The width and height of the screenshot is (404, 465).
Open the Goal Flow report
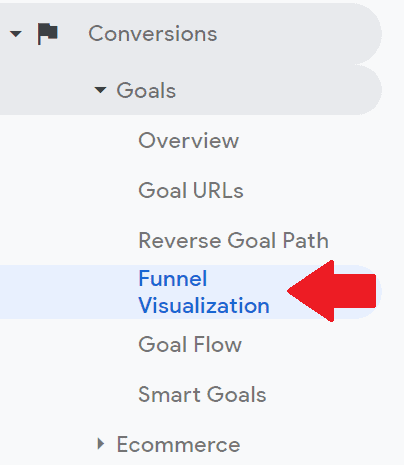[x=190, y=344]
